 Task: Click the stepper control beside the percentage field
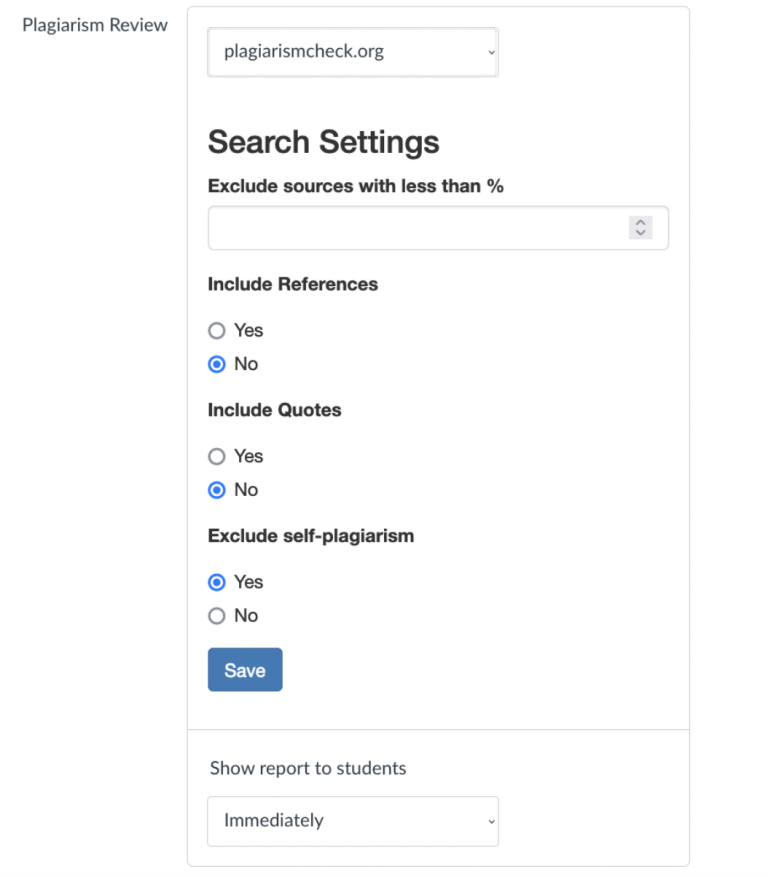(640, 227)
